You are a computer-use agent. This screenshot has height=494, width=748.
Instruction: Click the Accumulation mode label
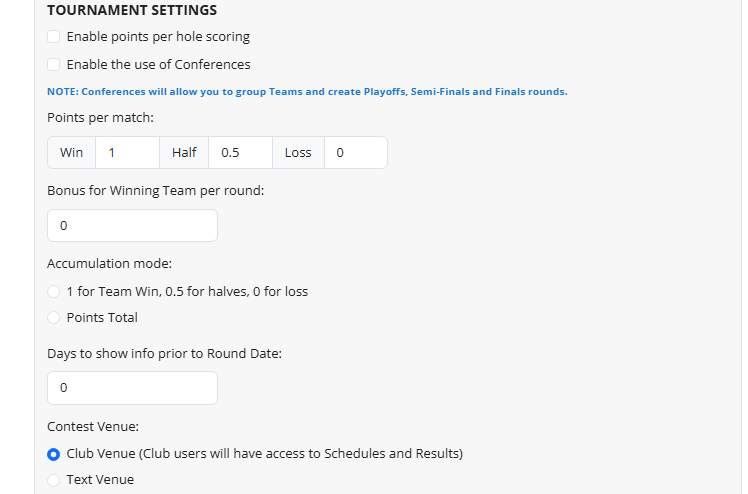109,264
